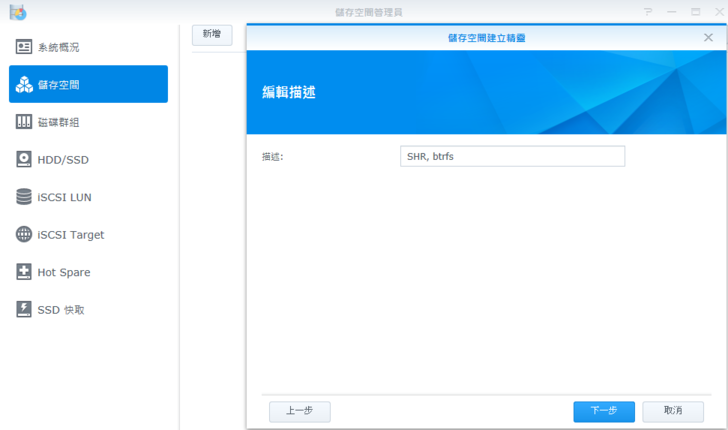Screen dimensions: 728x430
Task: Minimize the 儲存空間管理員 window
Action: pyautogui.click(x=671, y=12)
